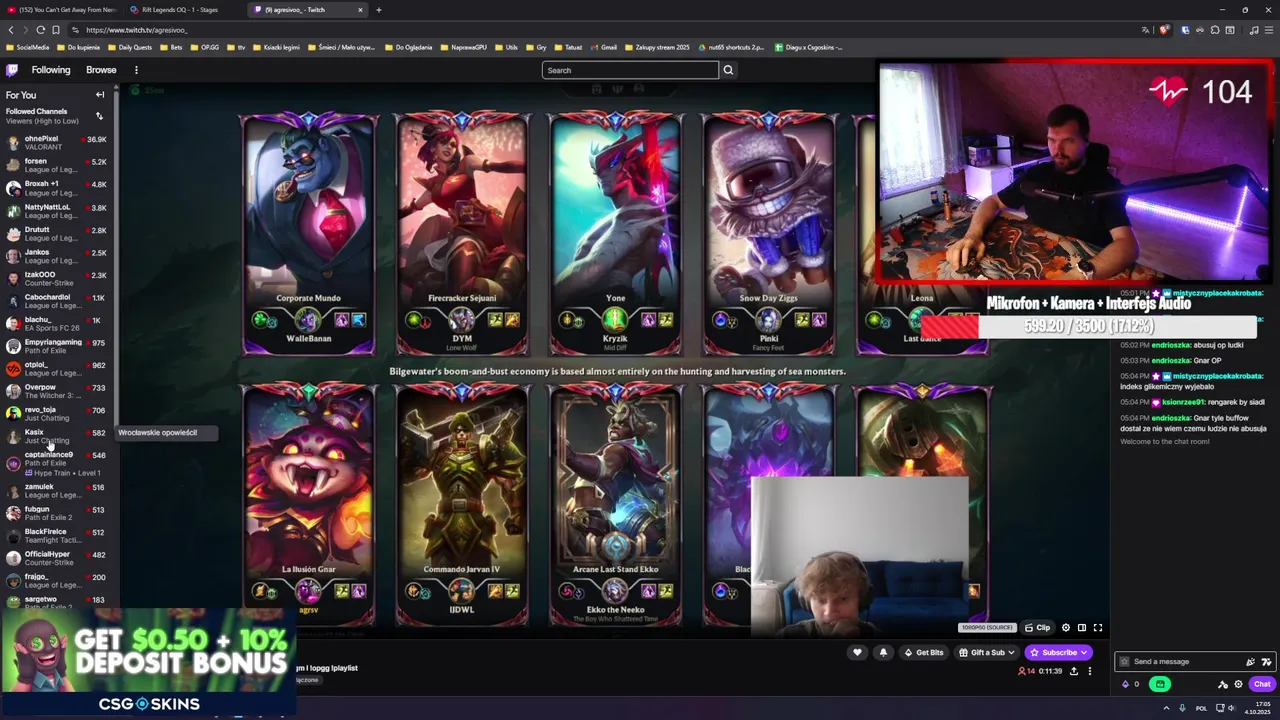Open player settings gear
Image resolution: width=1280 pixels, height=720 pixels.
1065,628
